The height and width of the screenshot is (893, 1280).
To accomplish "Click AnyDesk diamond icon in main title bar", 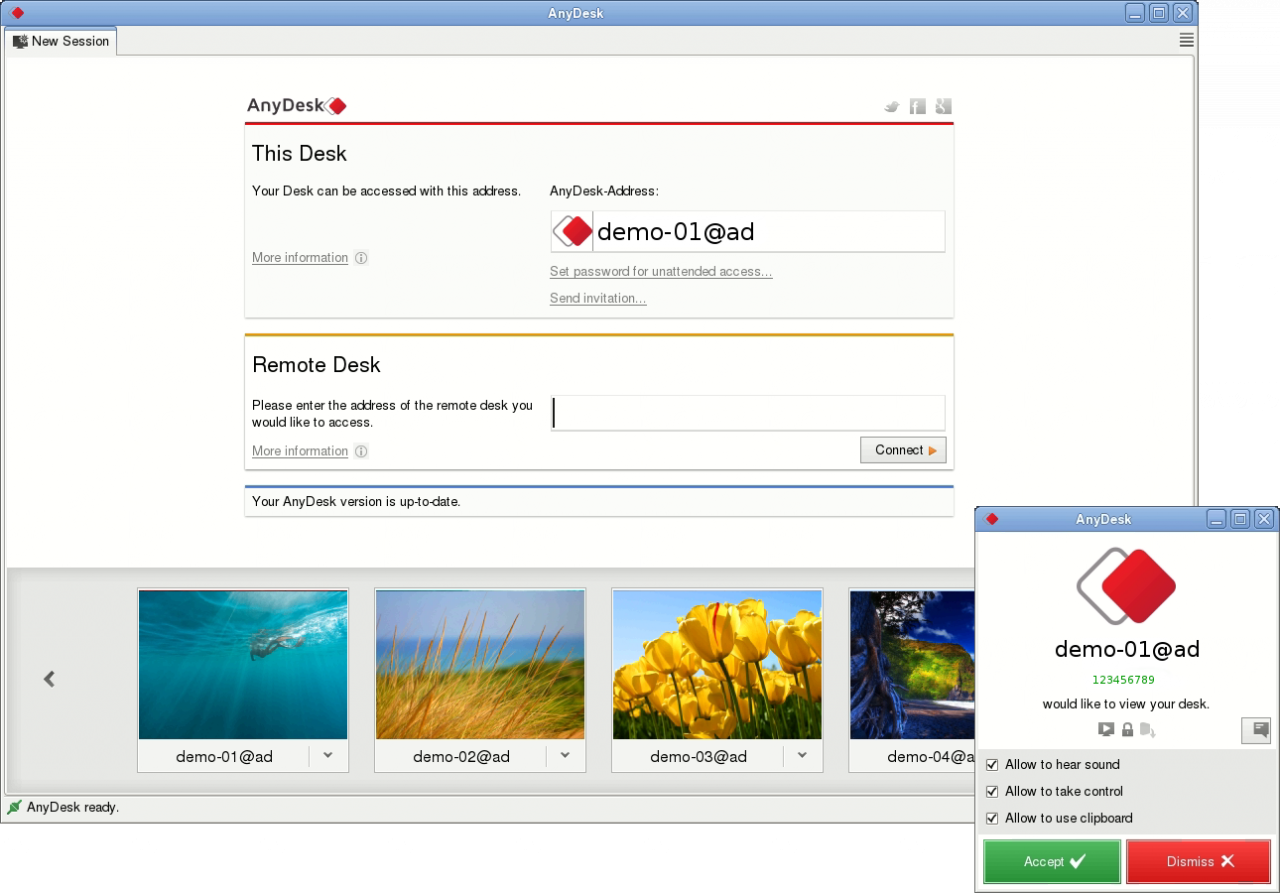I will click(17, 13).
